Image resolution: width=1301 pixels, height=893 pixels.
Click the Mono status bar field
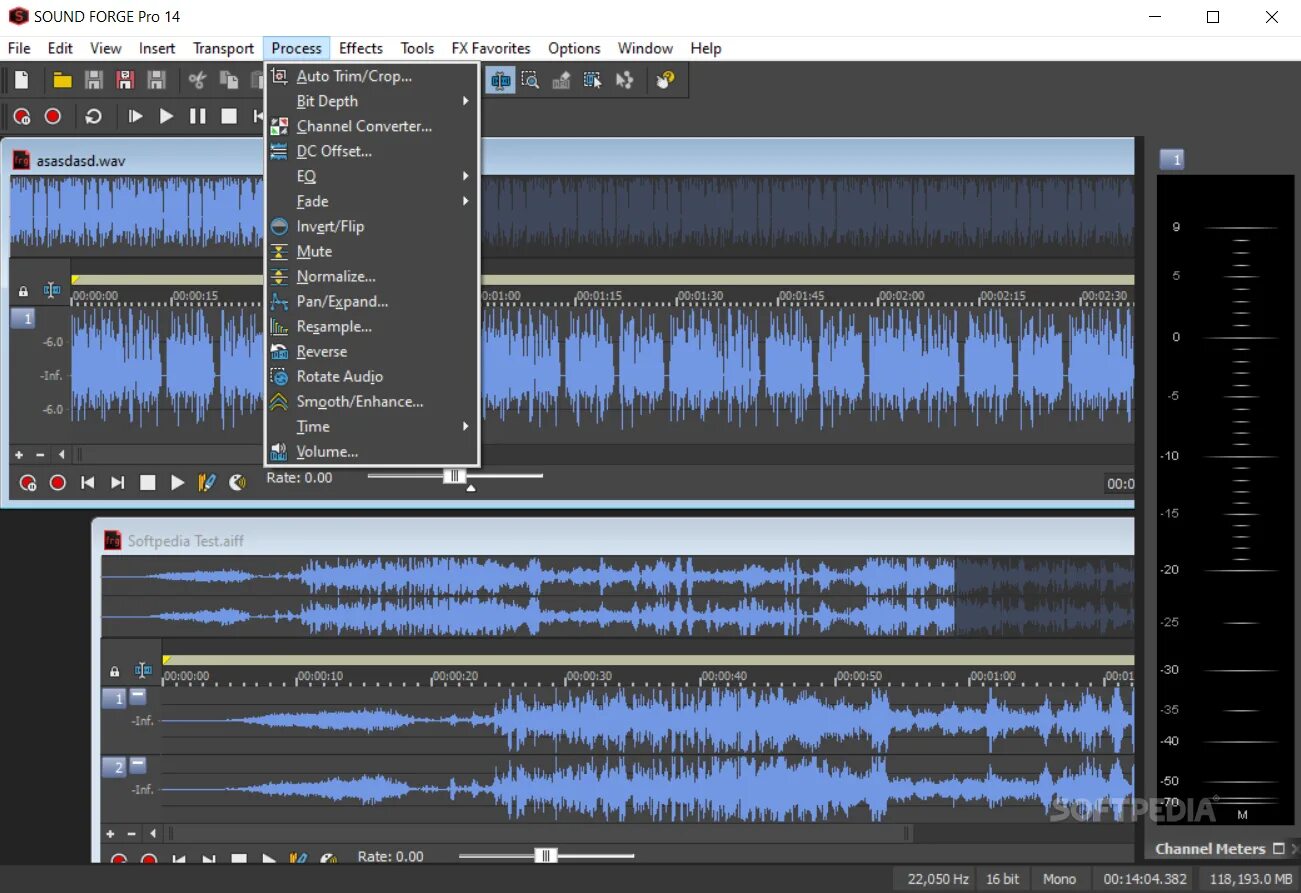pos(1060,878)
